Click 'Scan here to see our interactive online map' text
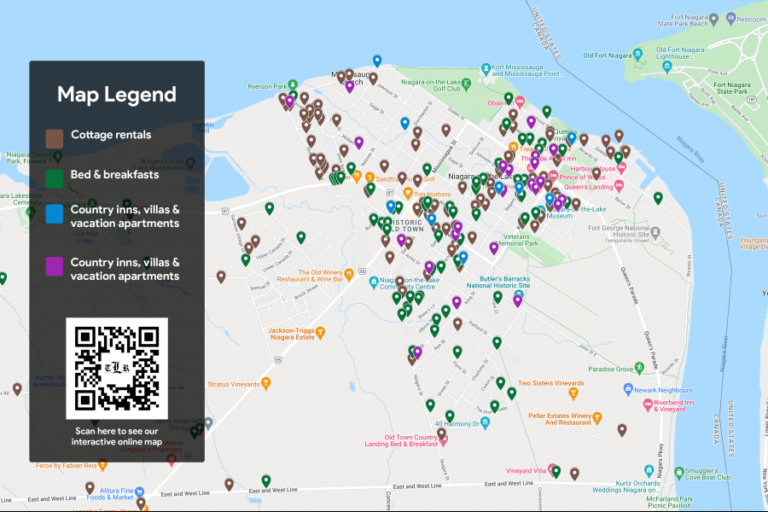 (x=117, y=436)
